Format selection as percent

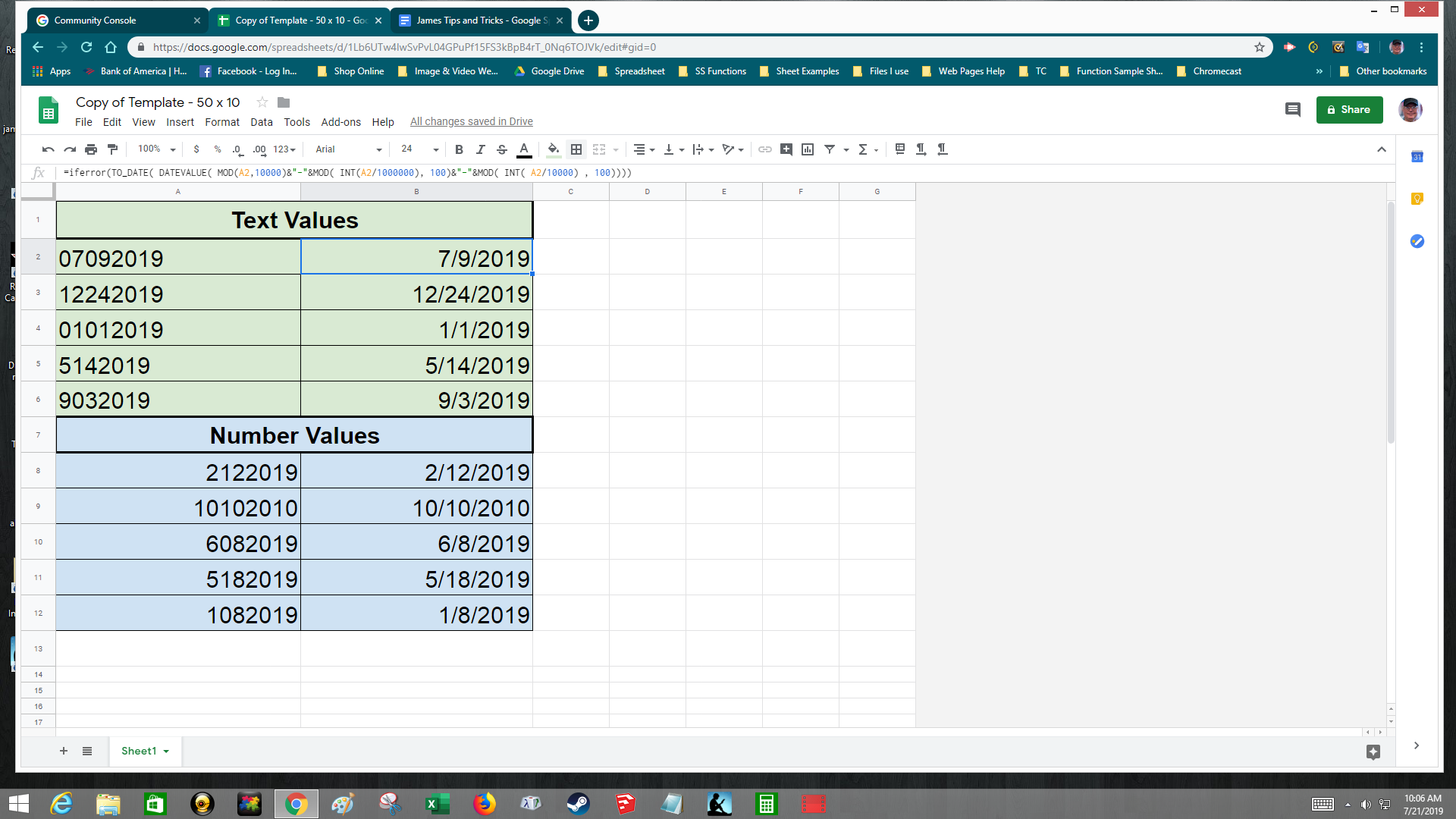pyautogui.click(x=218, y=149)
